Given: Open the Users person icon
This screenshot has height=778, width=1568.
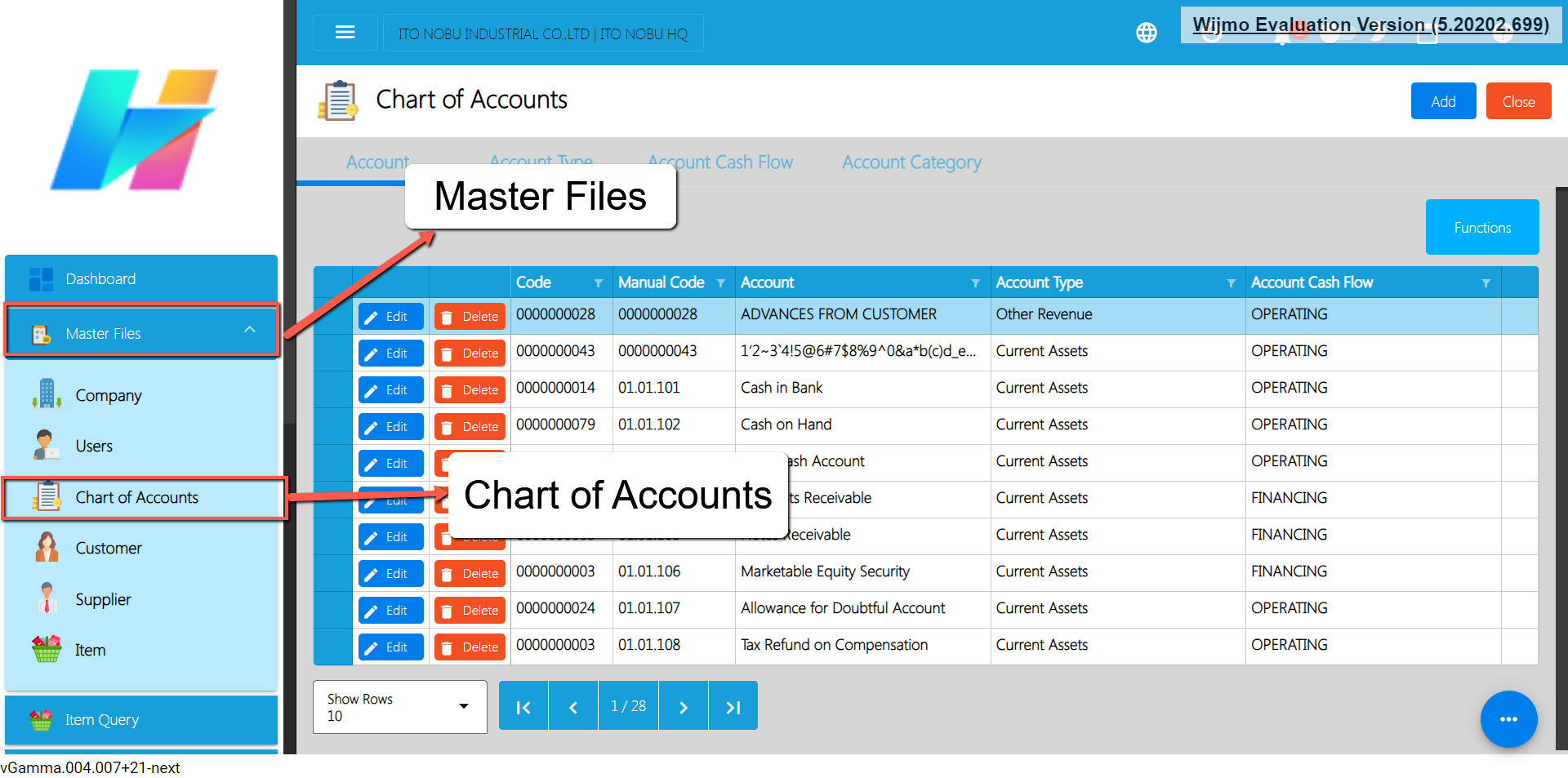Looking at the screenshot, I should 47,446.
